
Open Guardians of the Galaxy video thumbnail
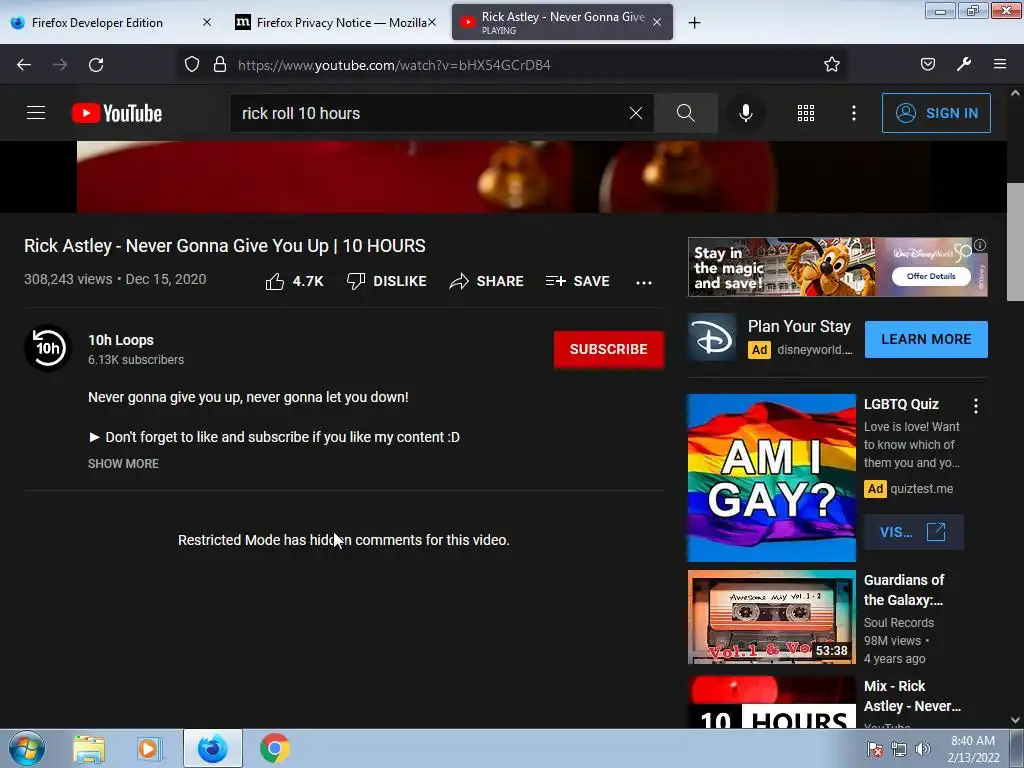point(771,617)
